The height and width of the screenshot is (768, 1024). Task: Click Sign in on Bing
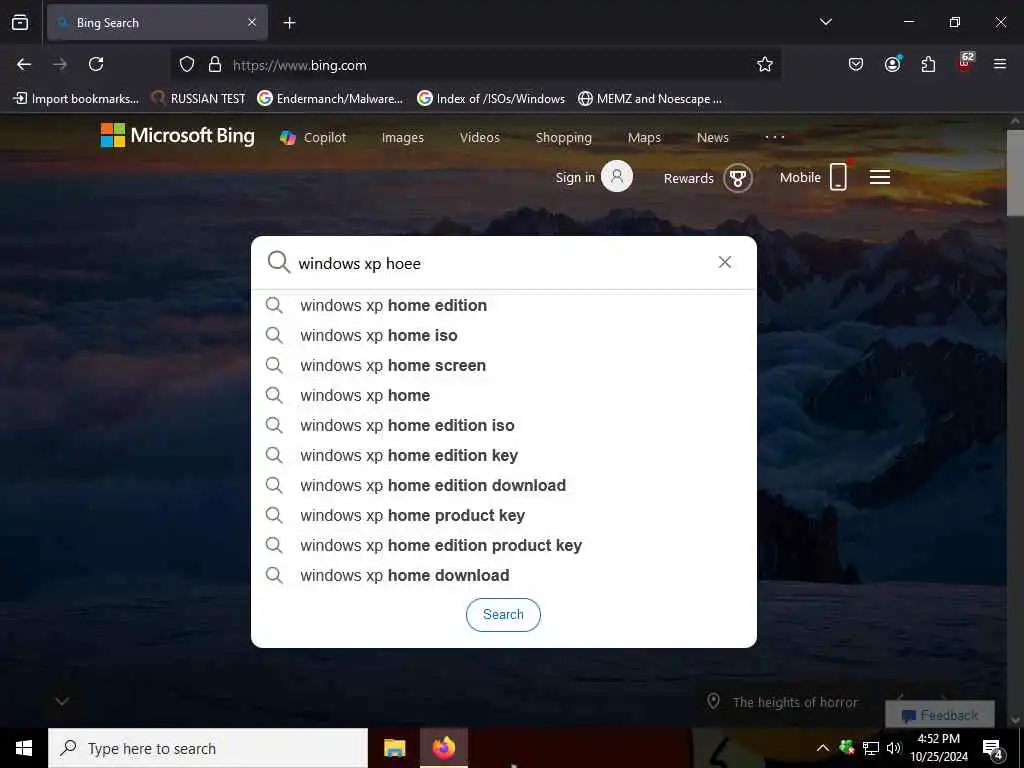pos(594,177)
